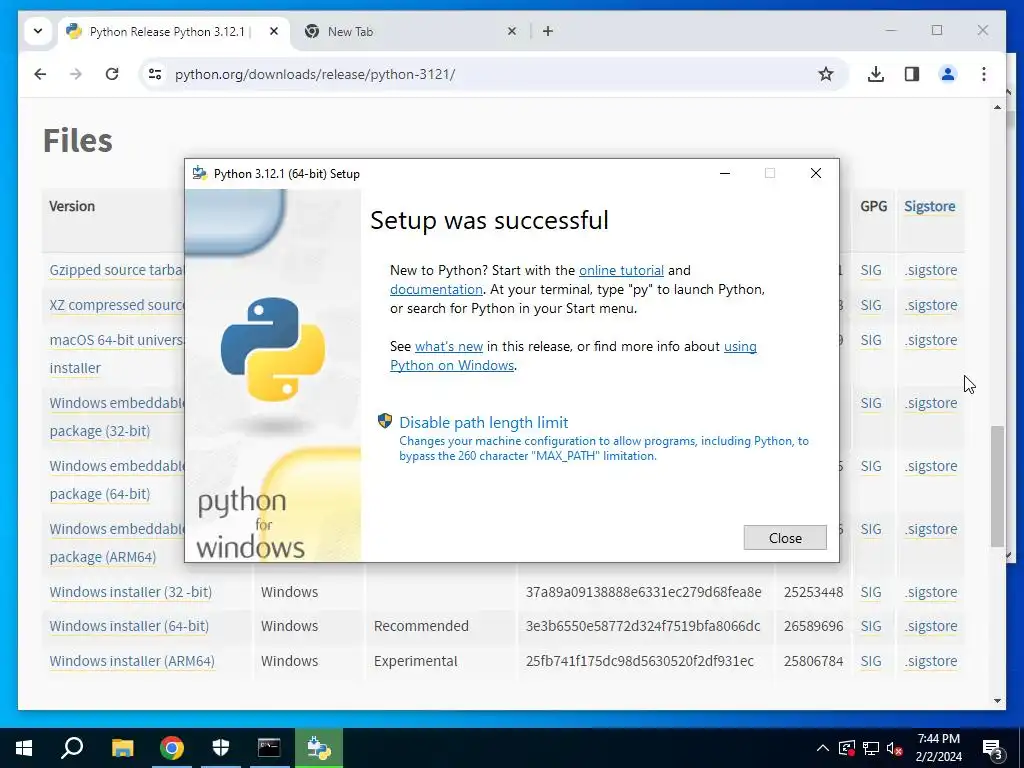Click Python installer taskbar icon

click(x=319, y=748)
